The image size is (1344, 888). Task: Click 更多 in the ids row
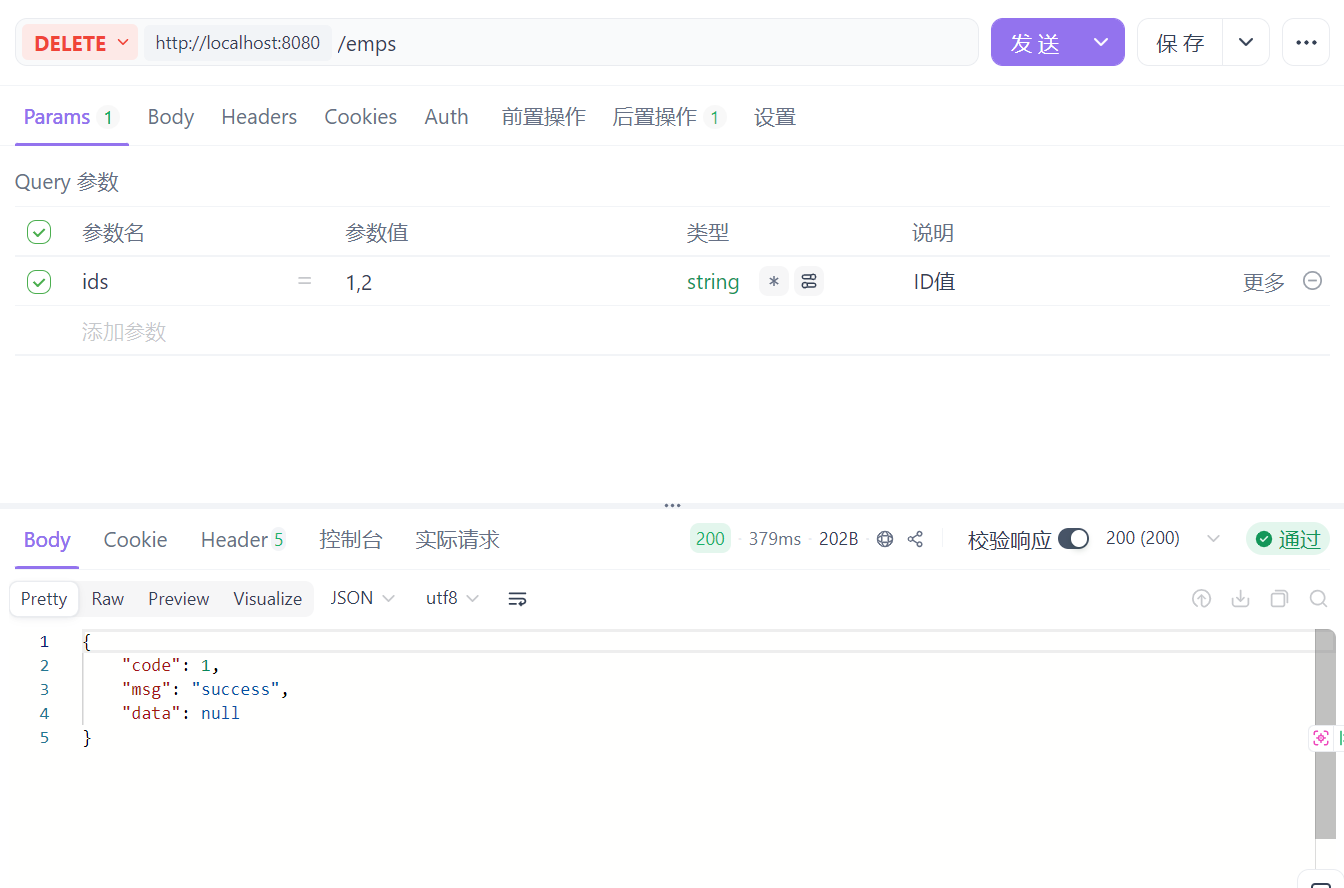(1263, 282)
